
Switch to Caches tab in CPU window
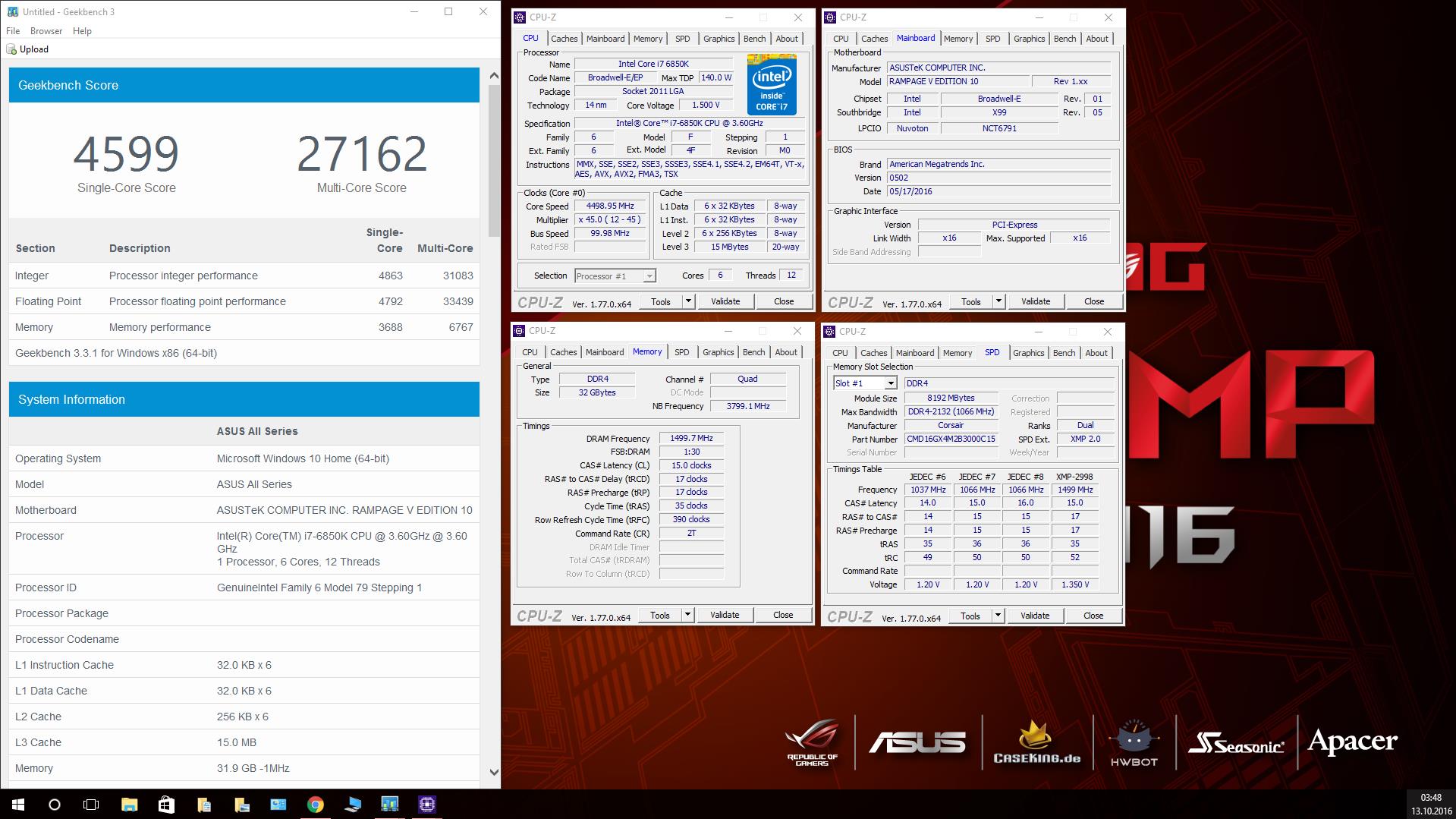point(564,39)
